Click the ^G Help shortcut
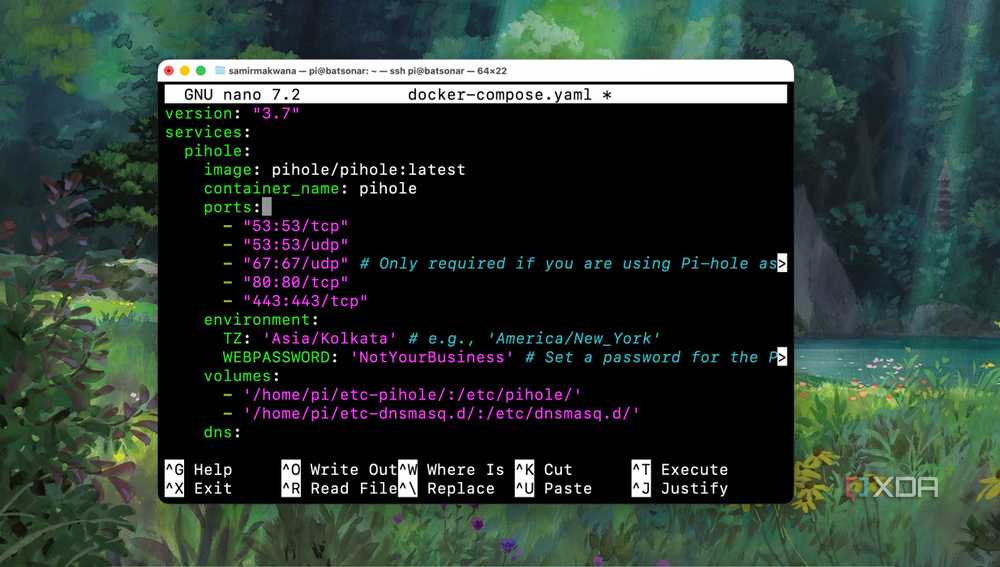Screen dimensions: 1000x567 pos(198,470)
